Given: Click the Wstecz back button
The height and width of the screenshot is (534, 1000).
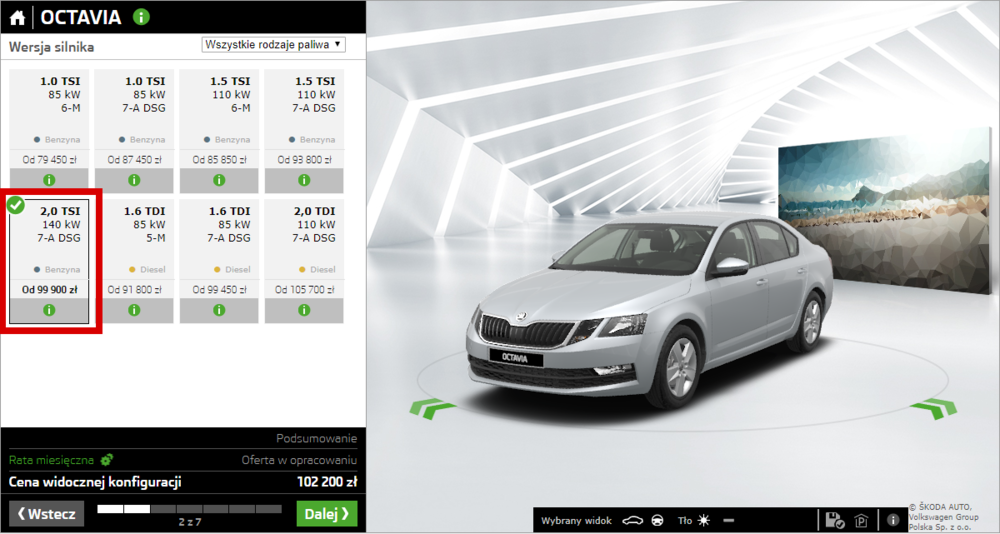Looking at the screenshot, I should pyautogui.click(x=47, y=514).
